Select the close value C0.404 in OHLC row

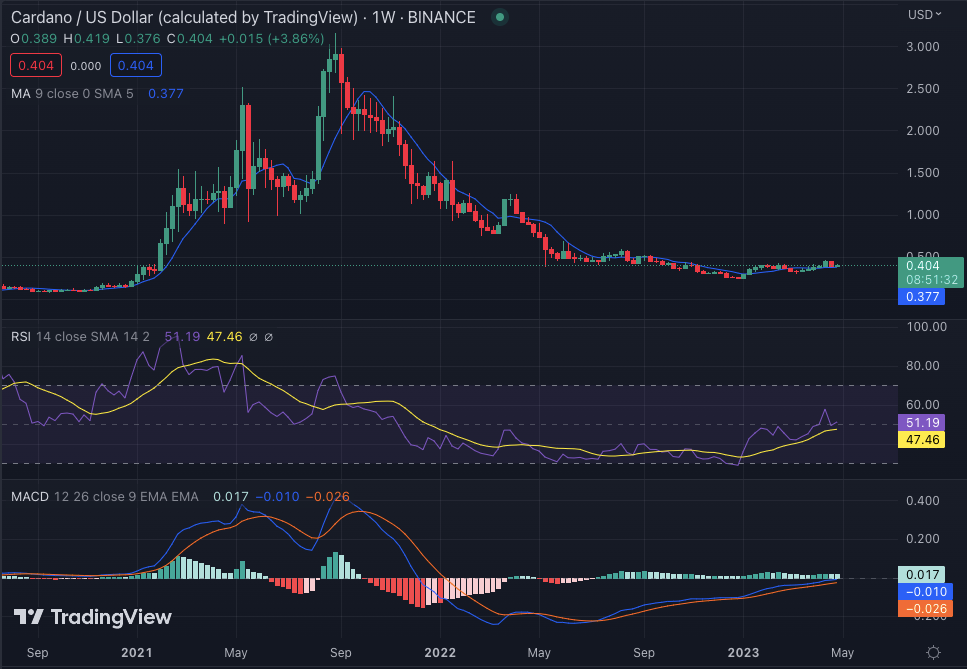190,38
